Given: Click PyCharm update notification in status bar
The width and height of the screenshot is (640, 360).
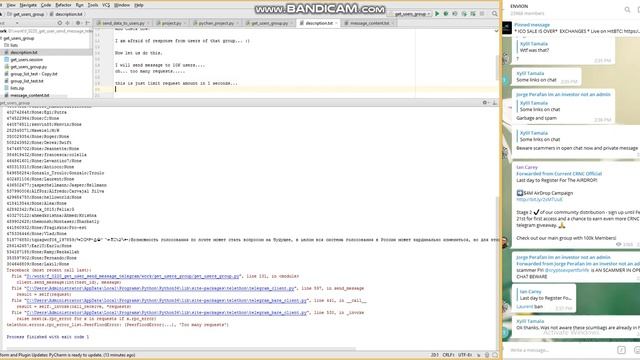Looking at the screenshot, I should [67, 355].
